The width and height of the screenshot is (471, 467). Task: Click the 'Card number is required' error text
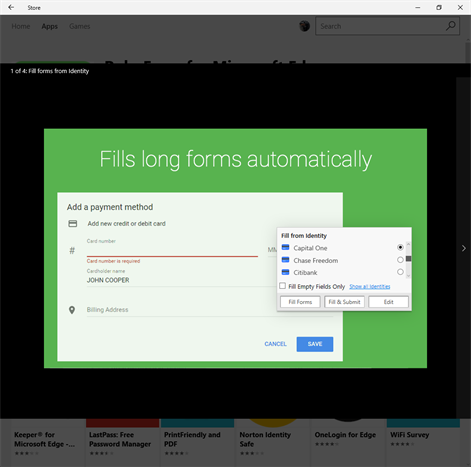click(x=113, y=261)
